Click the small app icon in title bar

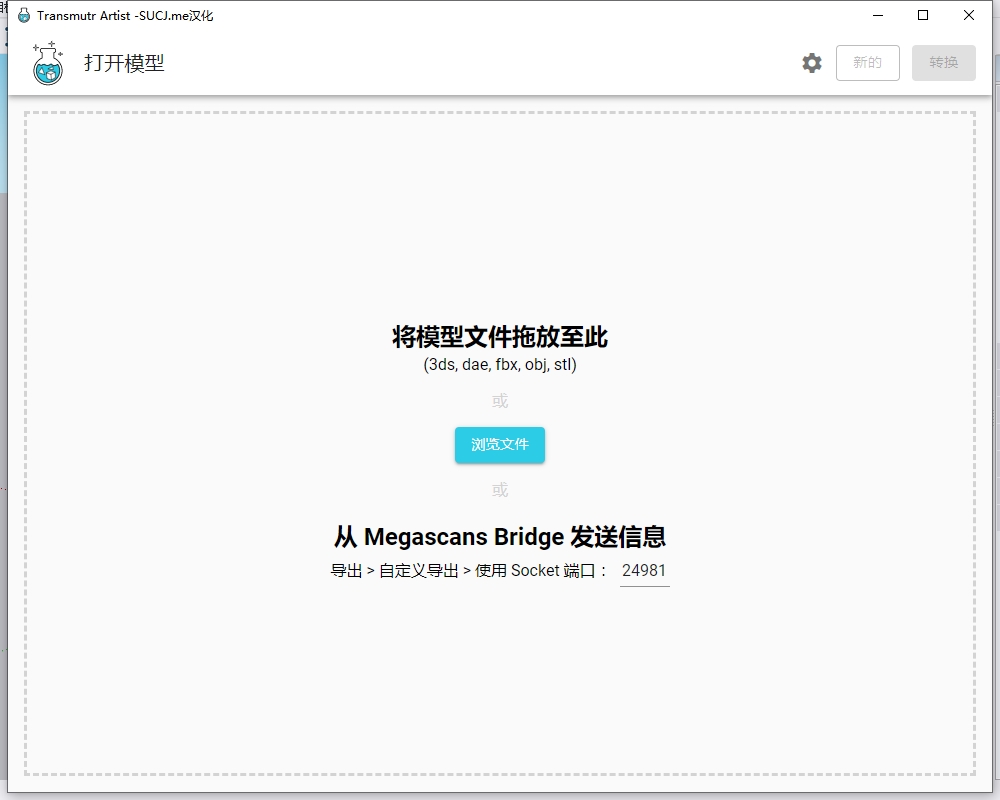point(24,16)
